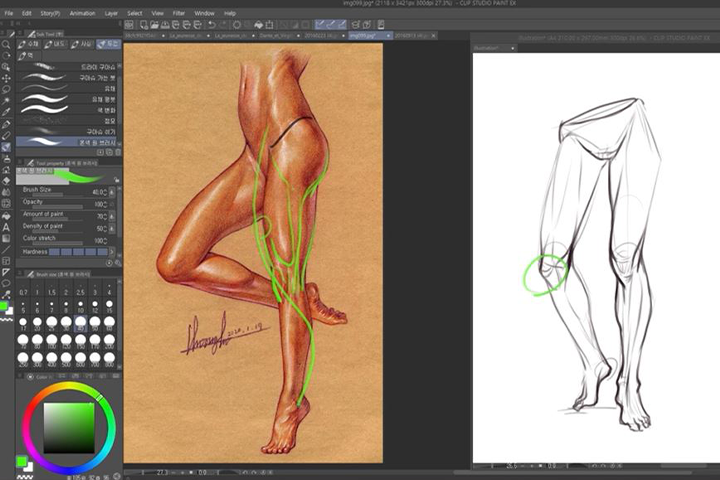Switch to the img099.jpg document tab

tap(370, 35)
